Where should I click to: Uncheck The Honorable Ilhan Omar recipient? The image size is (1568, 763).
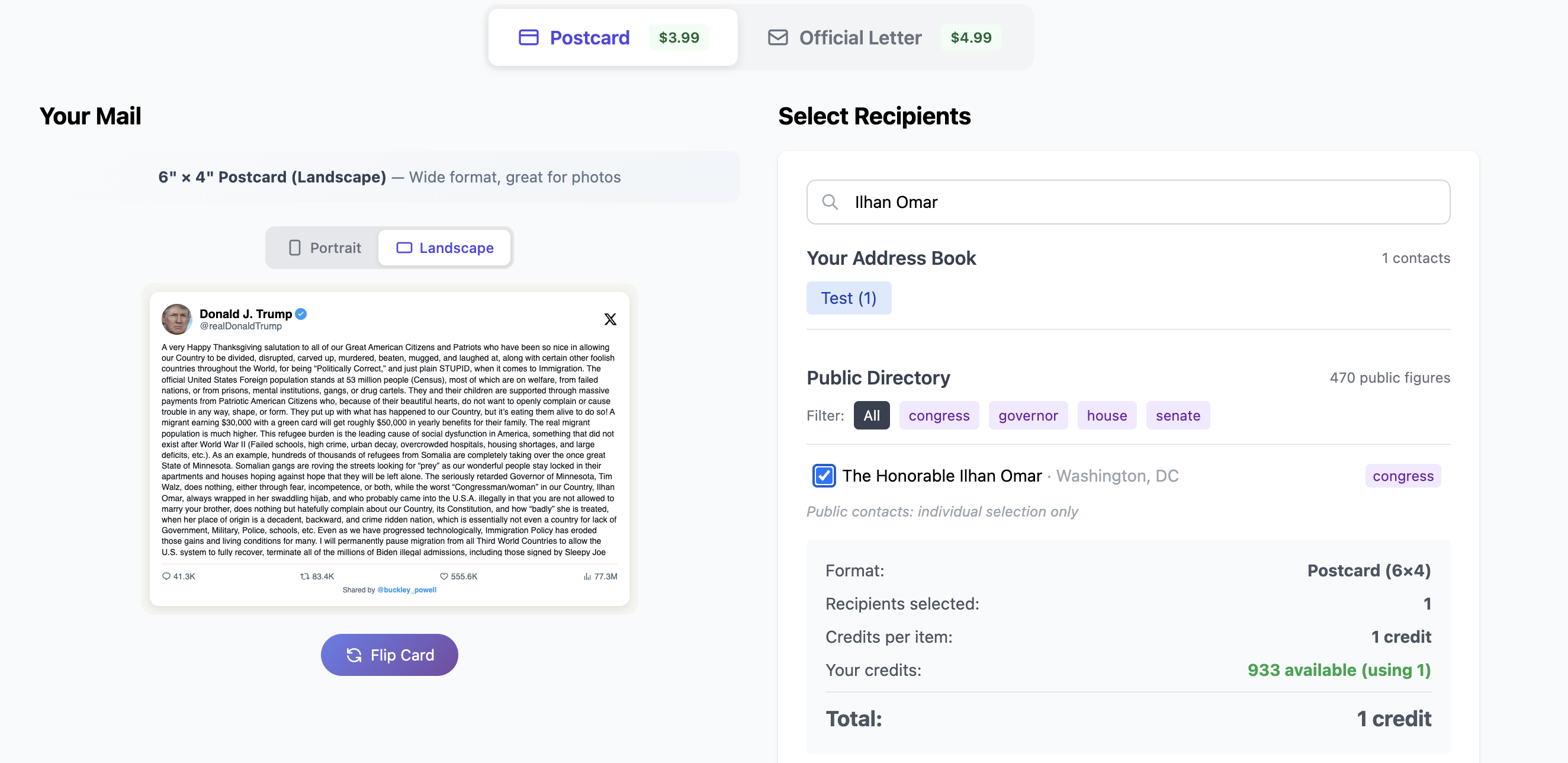824,476
